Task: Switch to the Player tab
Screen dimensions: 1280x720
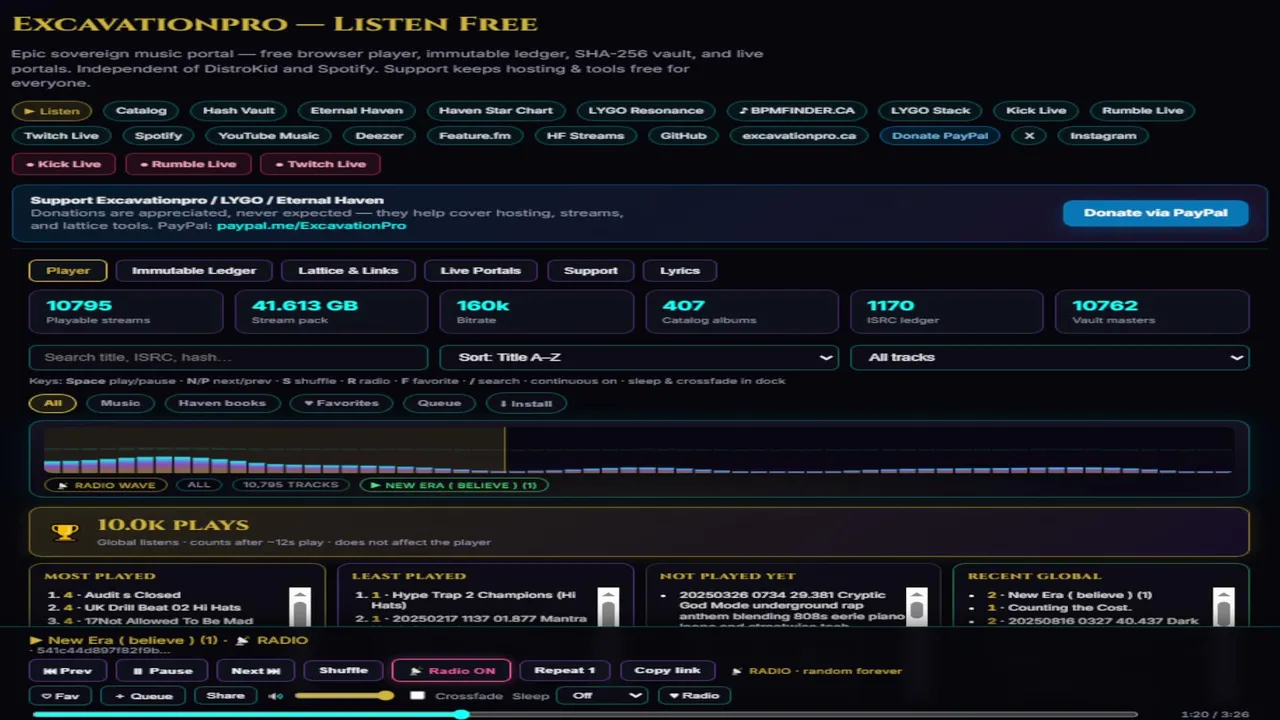Action: click(68, 271)
